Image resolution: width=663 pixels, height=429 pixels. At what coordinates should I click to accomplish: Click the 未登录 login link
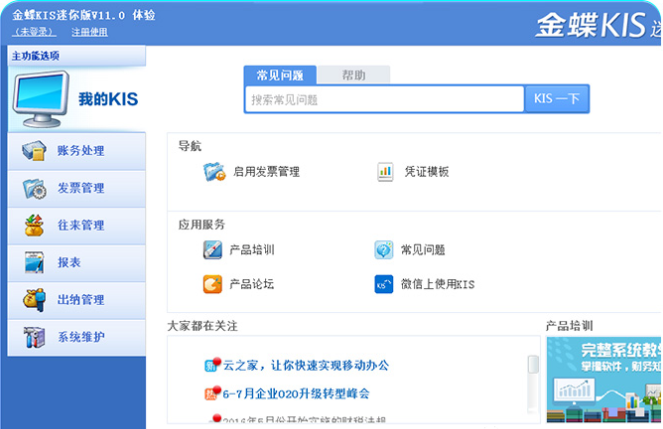34,32
